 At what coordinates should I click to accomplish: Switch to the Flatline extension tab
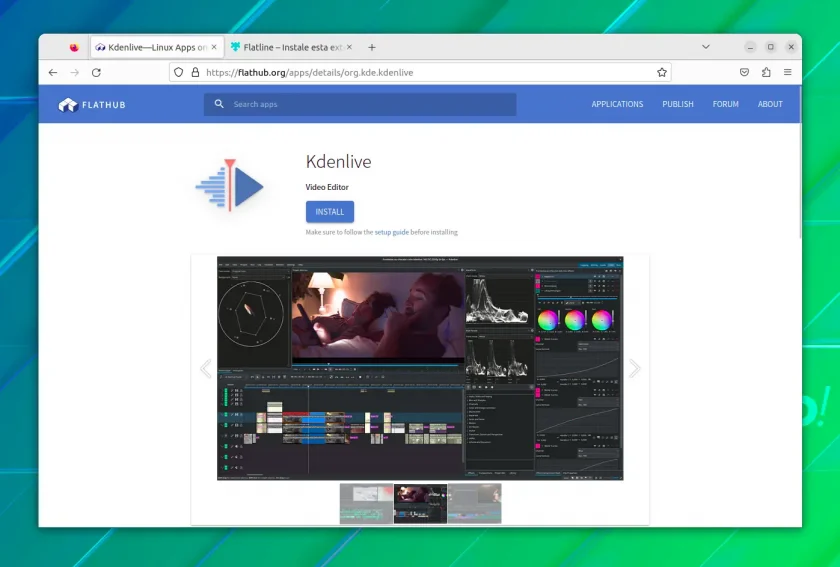(x=292, y=47)
